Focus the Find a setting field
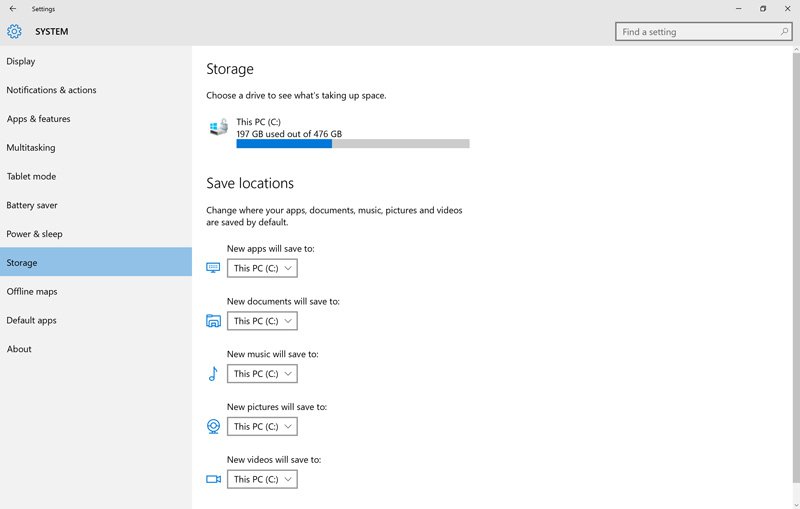Screen dimensions: 800x509 click(x=704, y=32)
